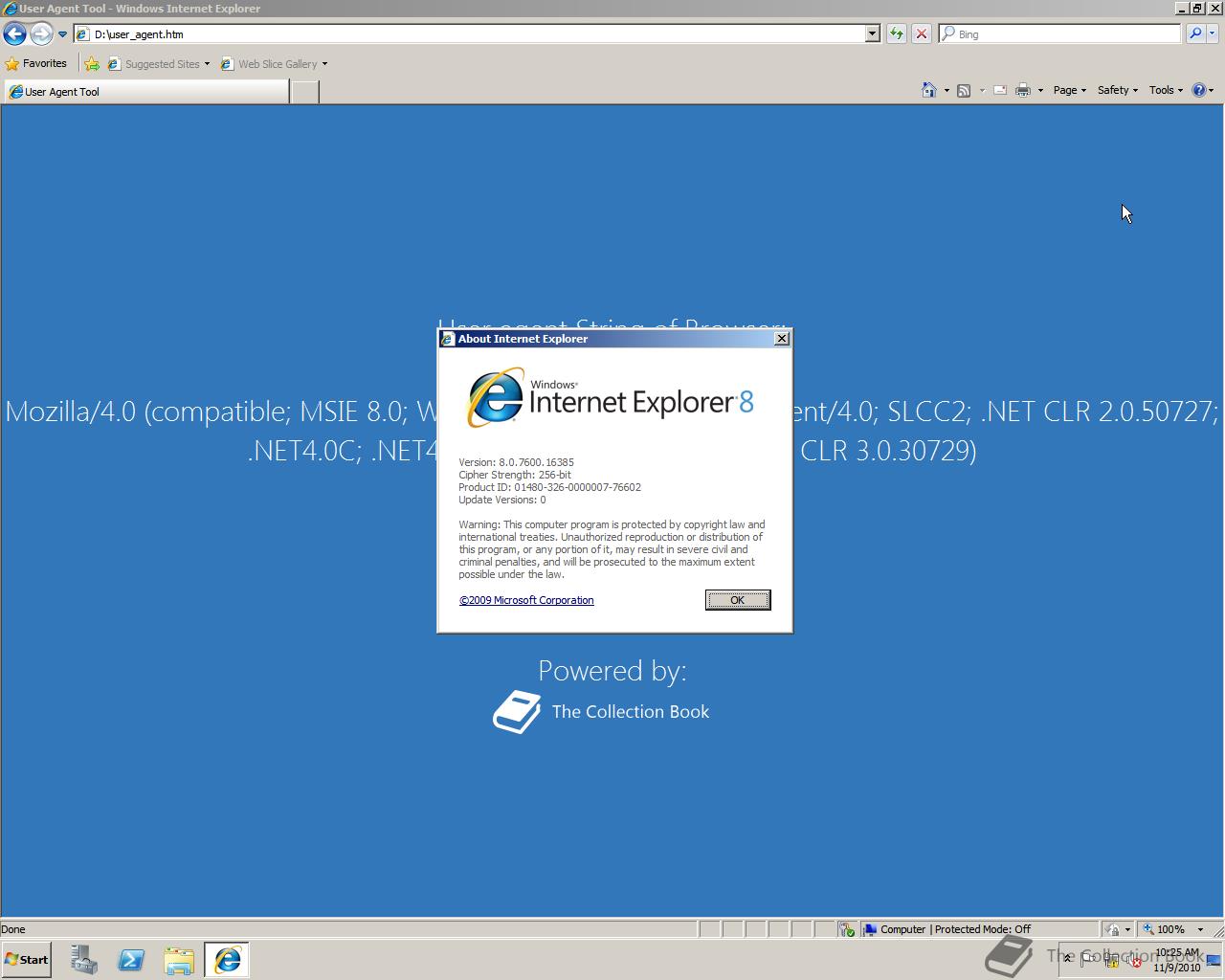Open the Safety menu
The width and height of the screenshot is (1225, 980).
(x=1117, y=90)
